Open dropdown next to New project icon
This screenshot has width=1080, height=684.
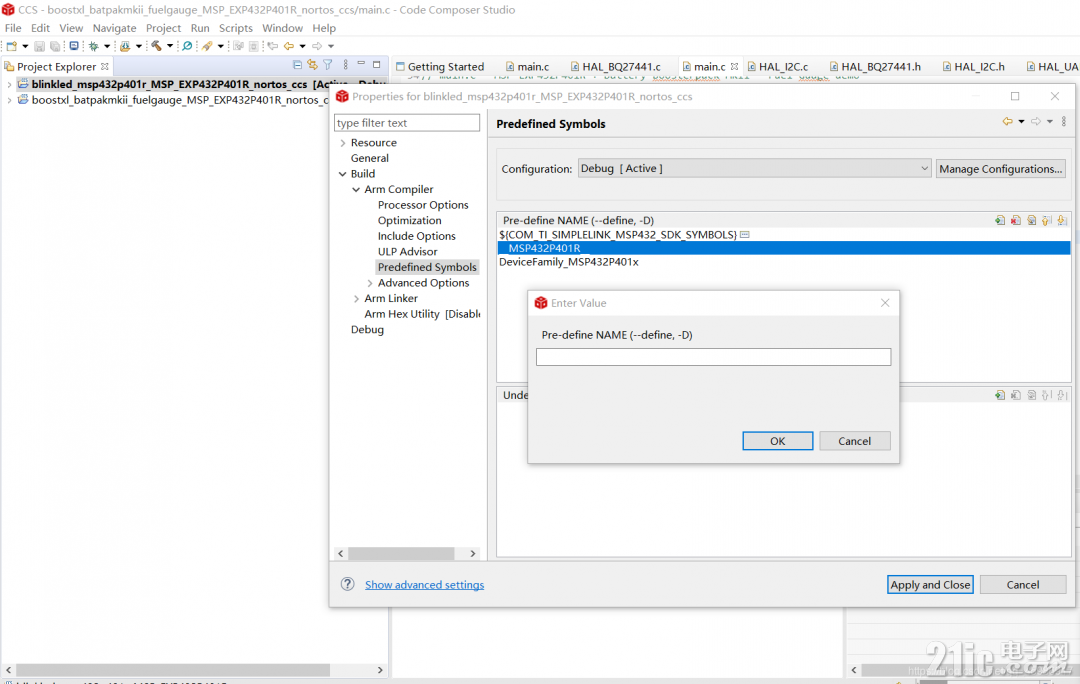(x=25, y=46)
